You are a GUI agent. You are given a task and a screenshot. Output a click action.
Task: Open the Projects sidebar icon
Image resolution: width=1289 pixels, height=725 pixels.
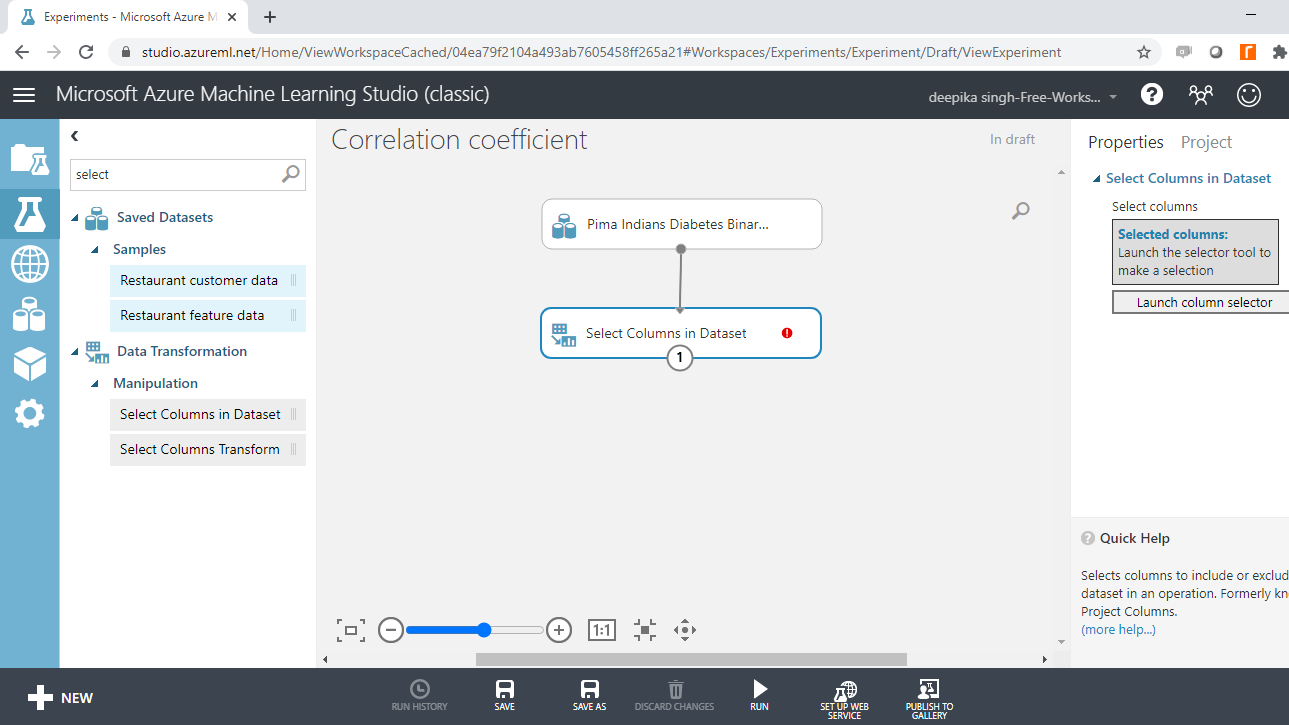coord(29,159)
